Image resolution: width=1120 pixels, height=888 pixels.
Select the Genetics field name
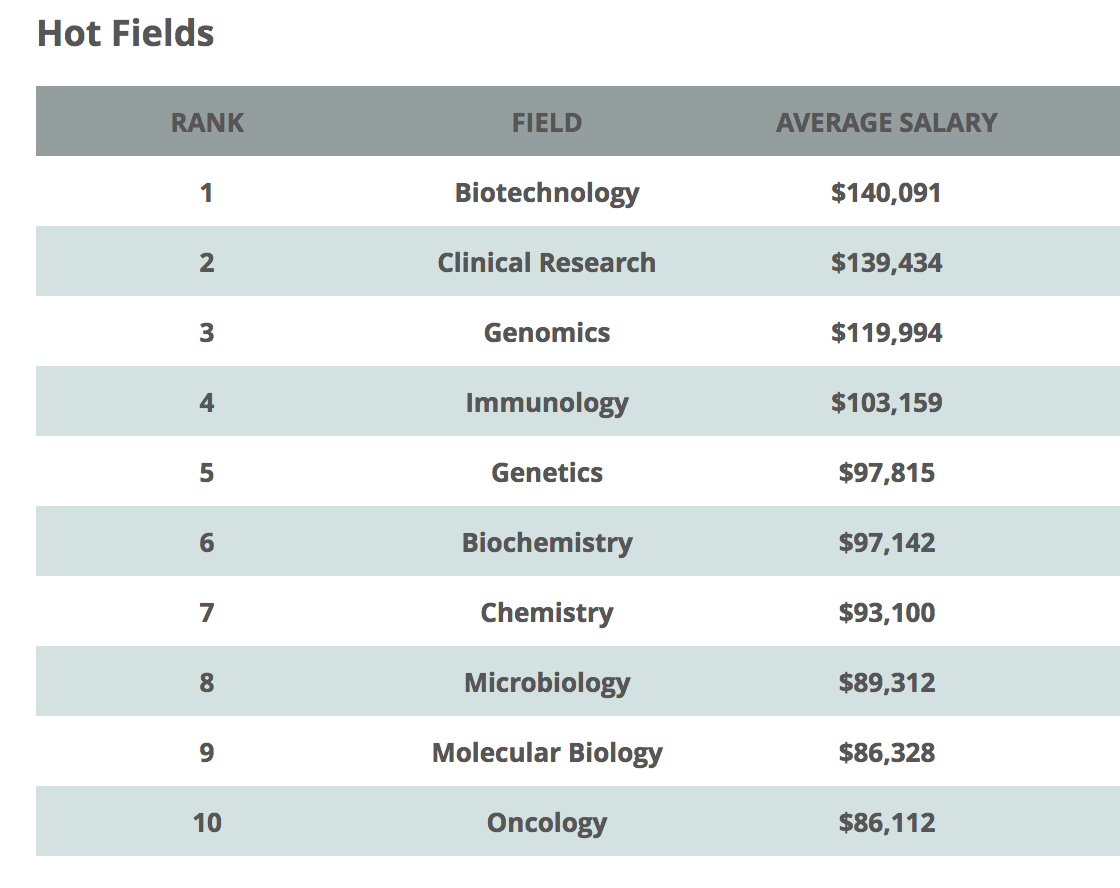coord(546,472)
